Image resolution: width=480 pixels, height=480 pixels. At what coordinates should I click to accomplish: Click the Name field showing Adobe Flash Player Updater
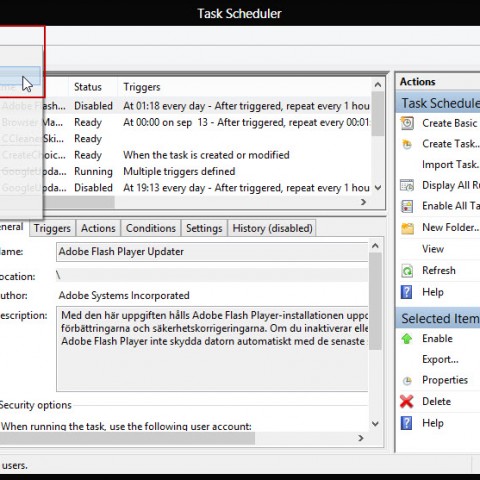pos(212,252)
